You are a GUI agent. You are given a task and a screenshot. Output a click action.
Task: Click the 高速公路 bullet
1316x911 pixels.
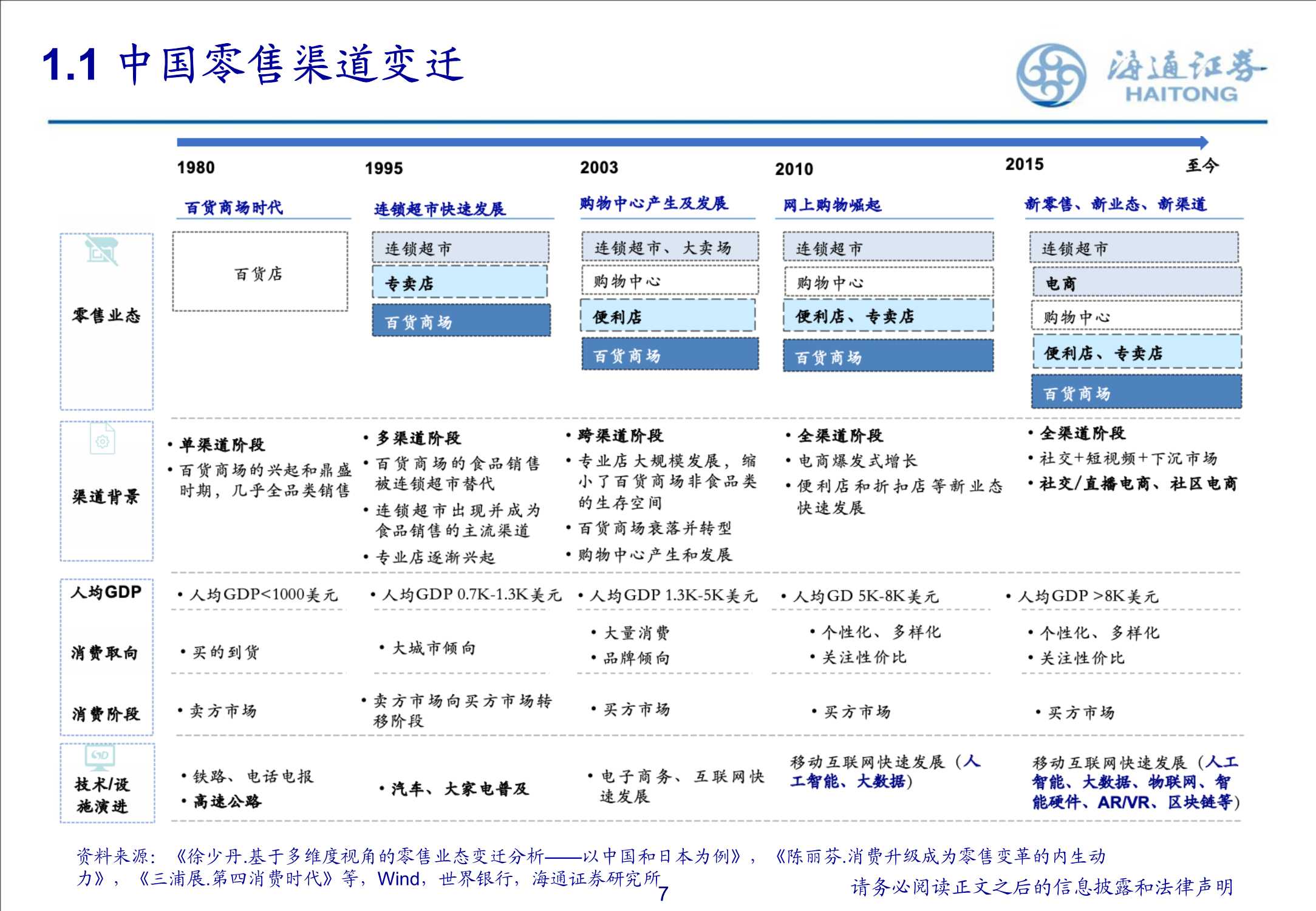pos(221,801)
